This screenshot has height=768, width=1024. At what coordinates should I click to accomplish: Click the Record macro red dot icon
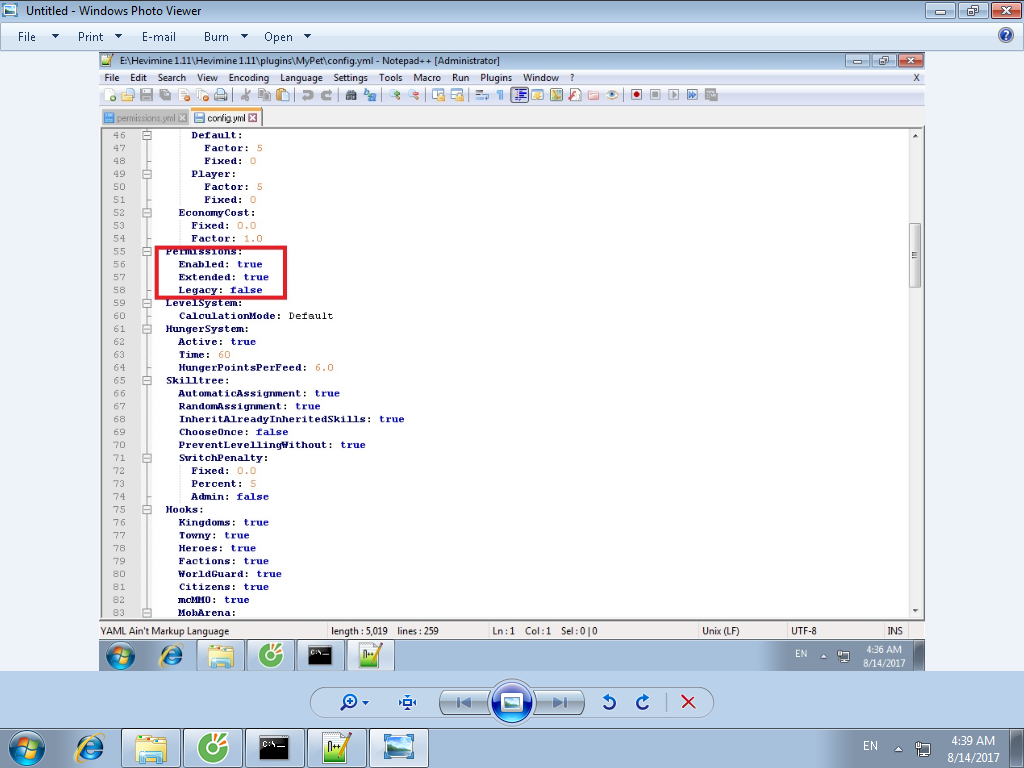636,95
